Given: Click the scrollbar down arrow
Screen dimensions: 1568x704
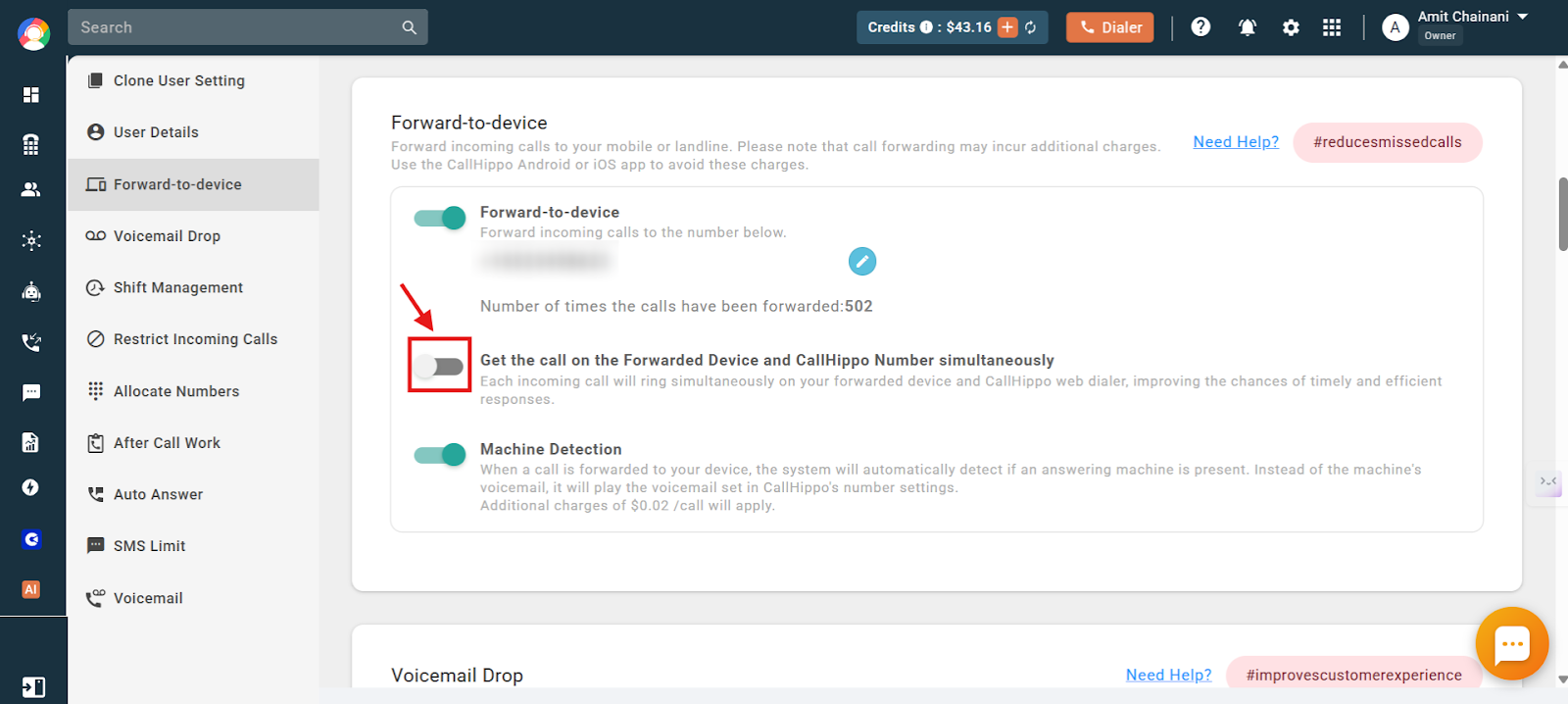Looking at the screenshot, I should (1562, 679).
